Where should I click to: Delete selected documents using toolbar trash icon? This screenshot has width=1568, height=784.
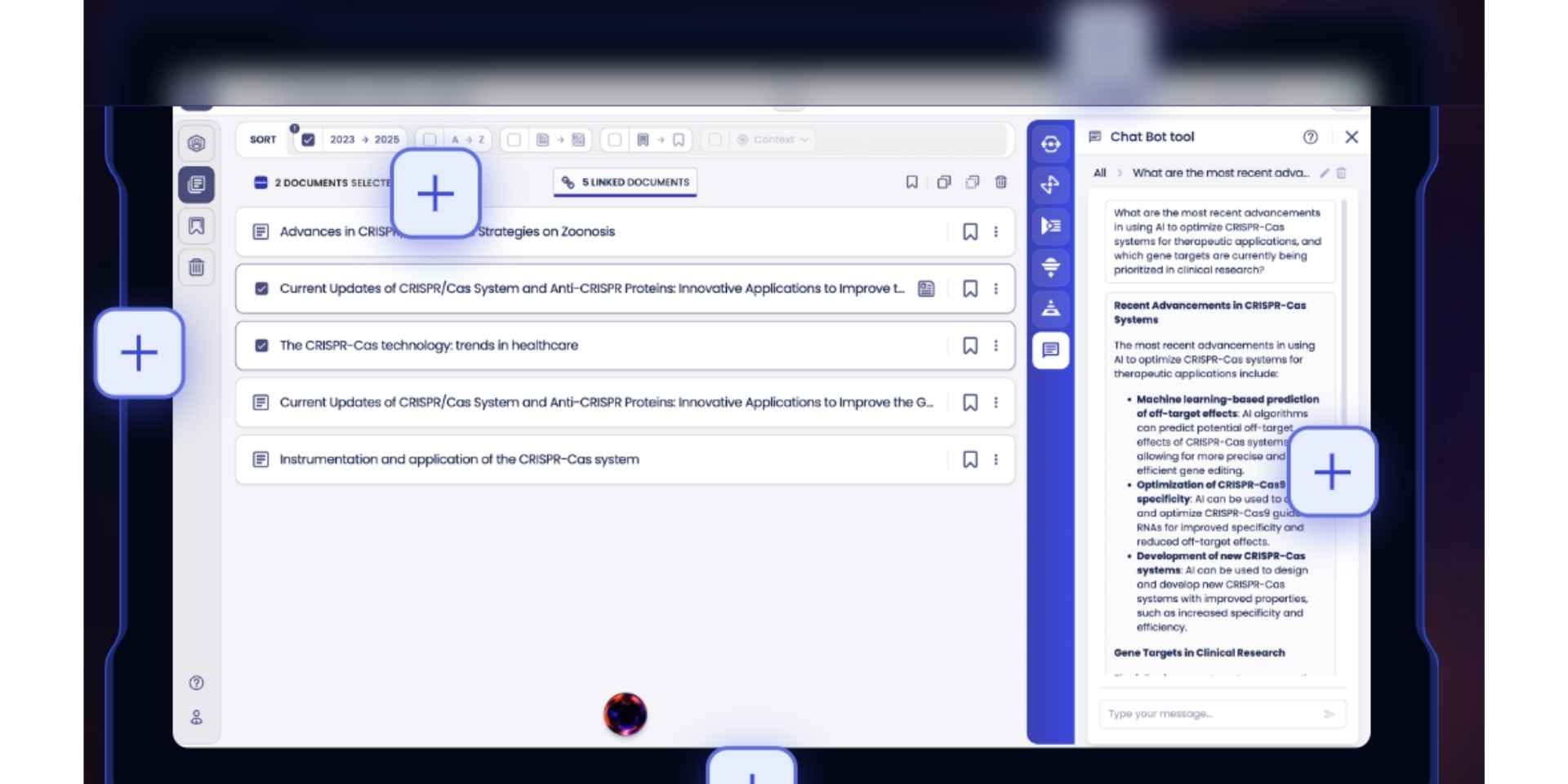[x=1000, y=182]
